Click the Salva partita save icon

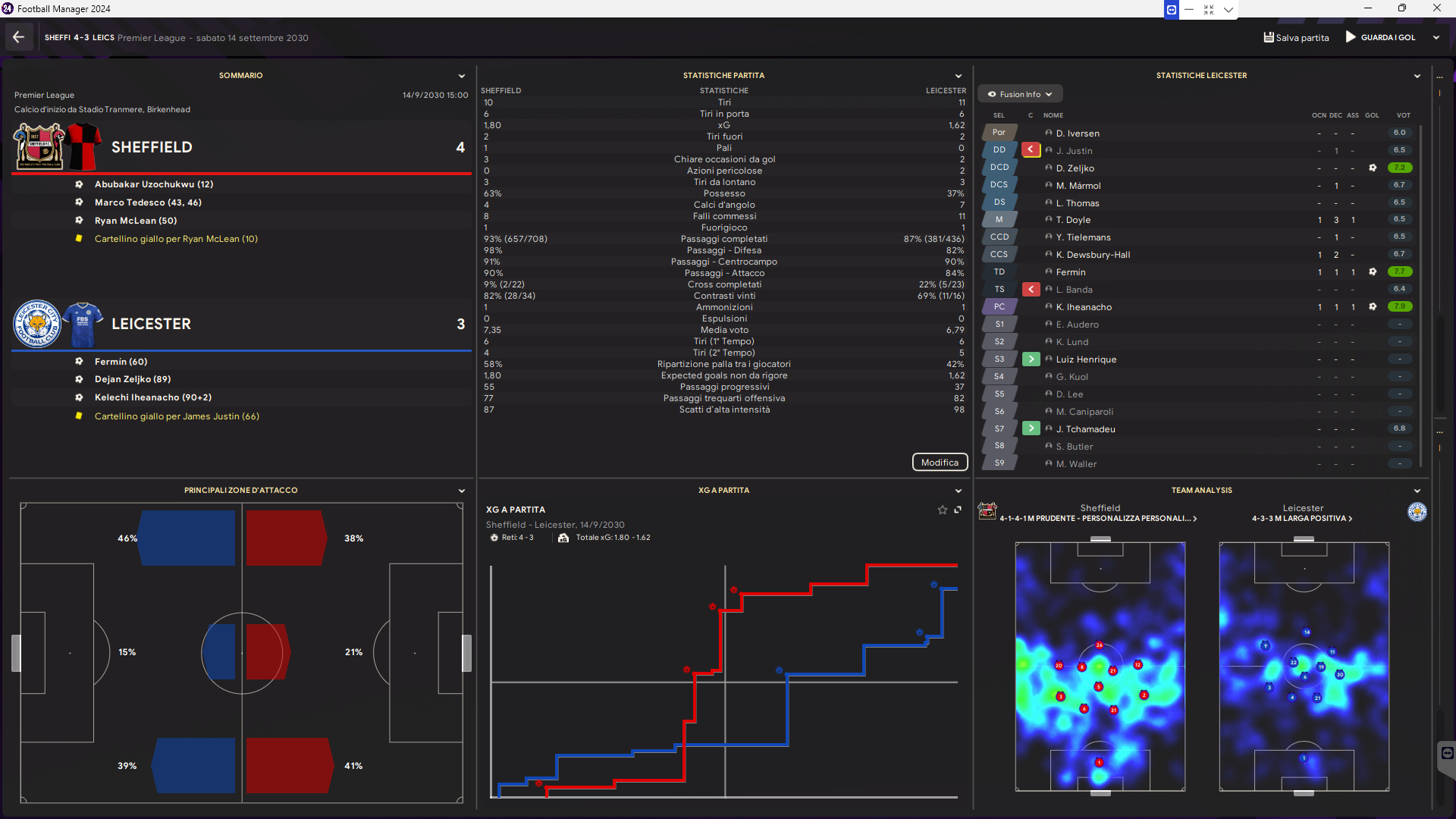[1269, 37]
